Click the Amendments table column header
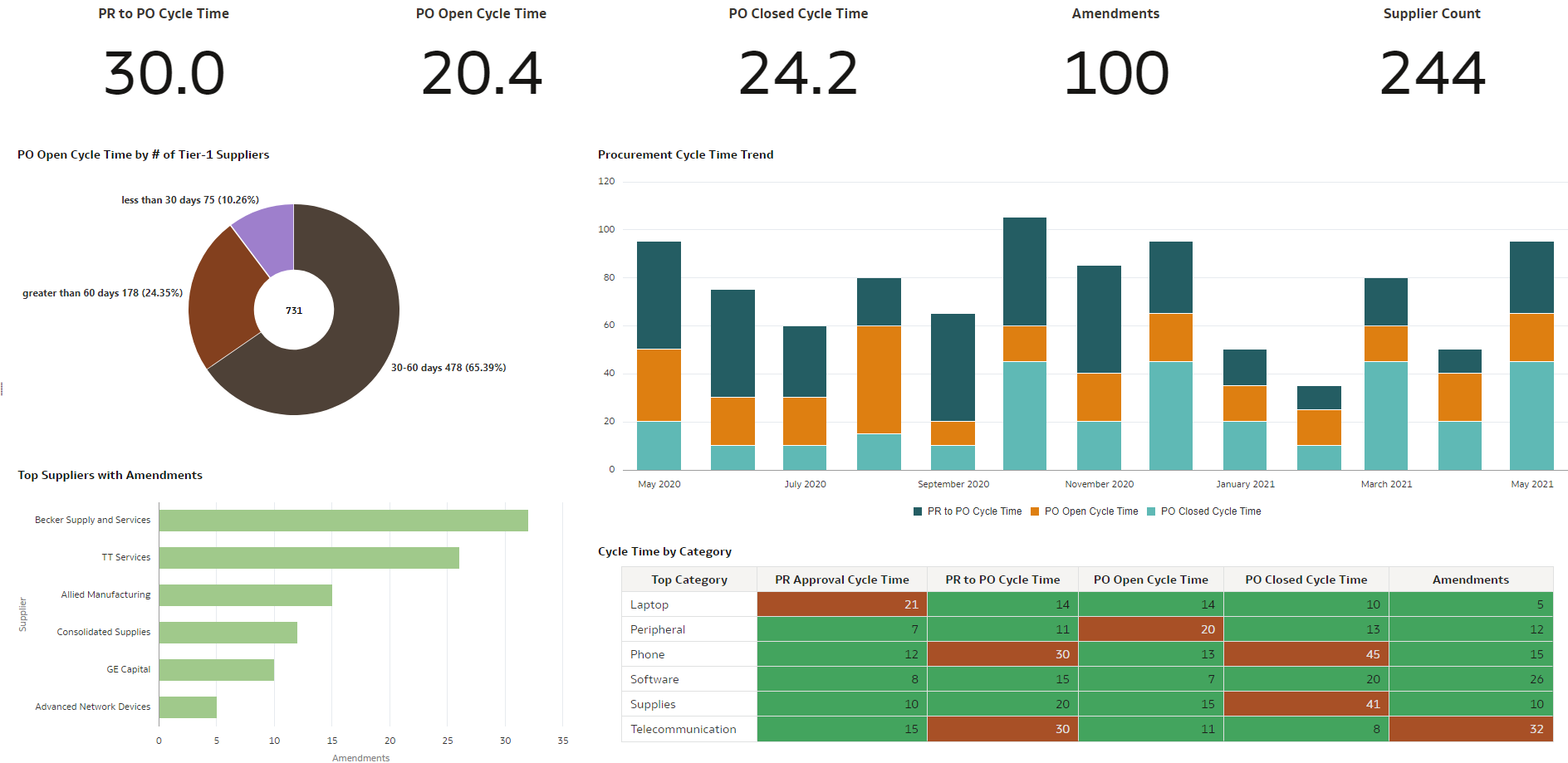This screenshot has width=1568, height=763. (1471, 580)
